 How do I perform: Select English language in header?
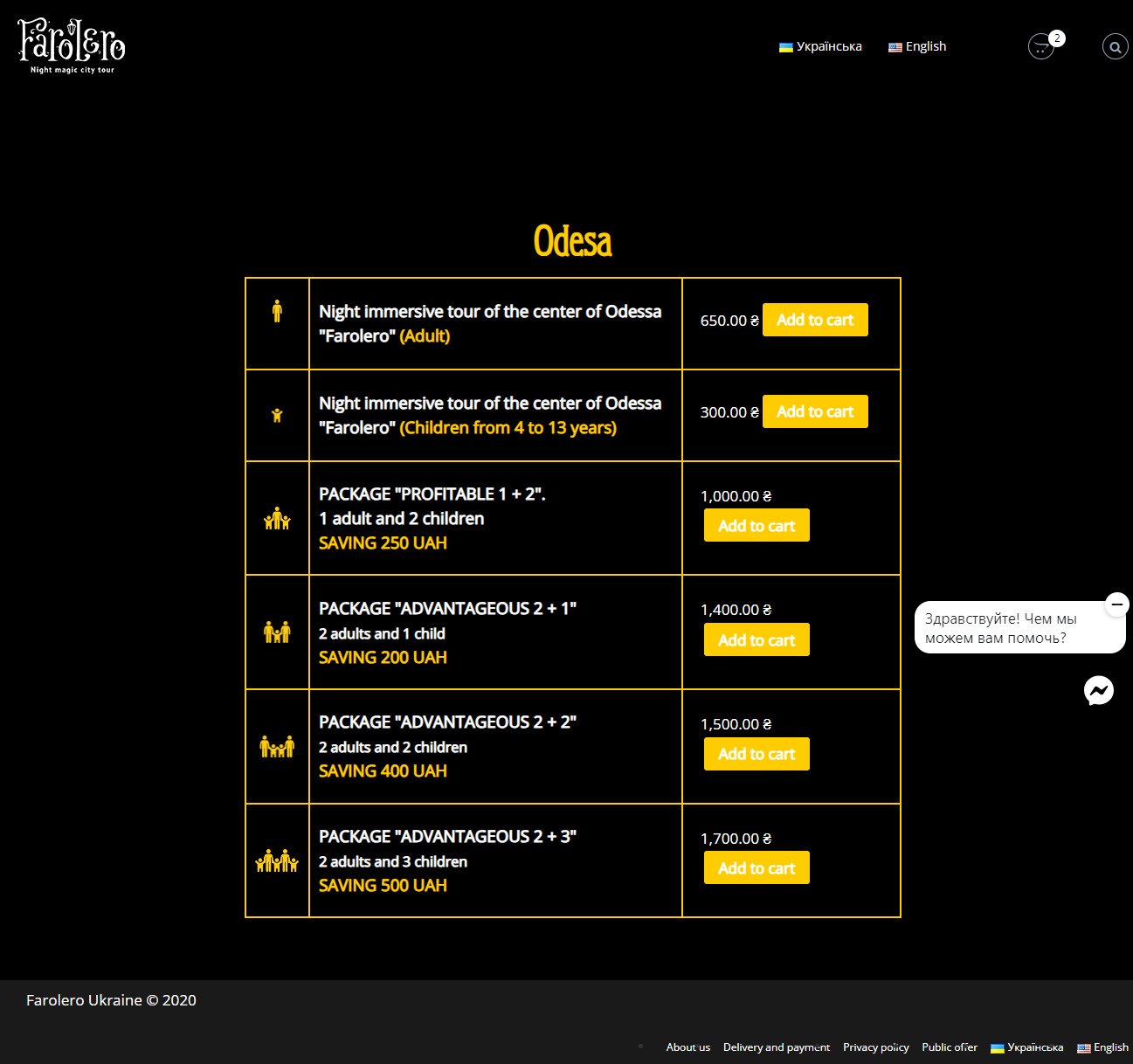(x=917, y=46)
